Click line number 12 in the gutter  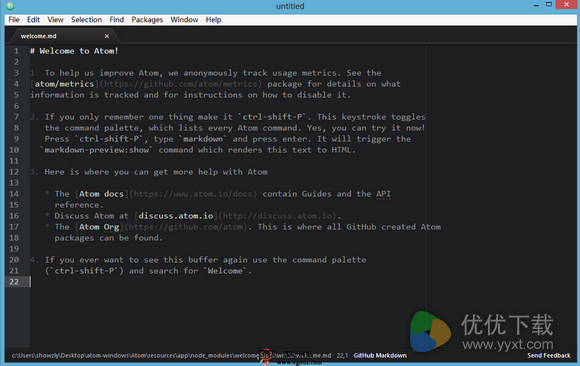coord(14,172)
